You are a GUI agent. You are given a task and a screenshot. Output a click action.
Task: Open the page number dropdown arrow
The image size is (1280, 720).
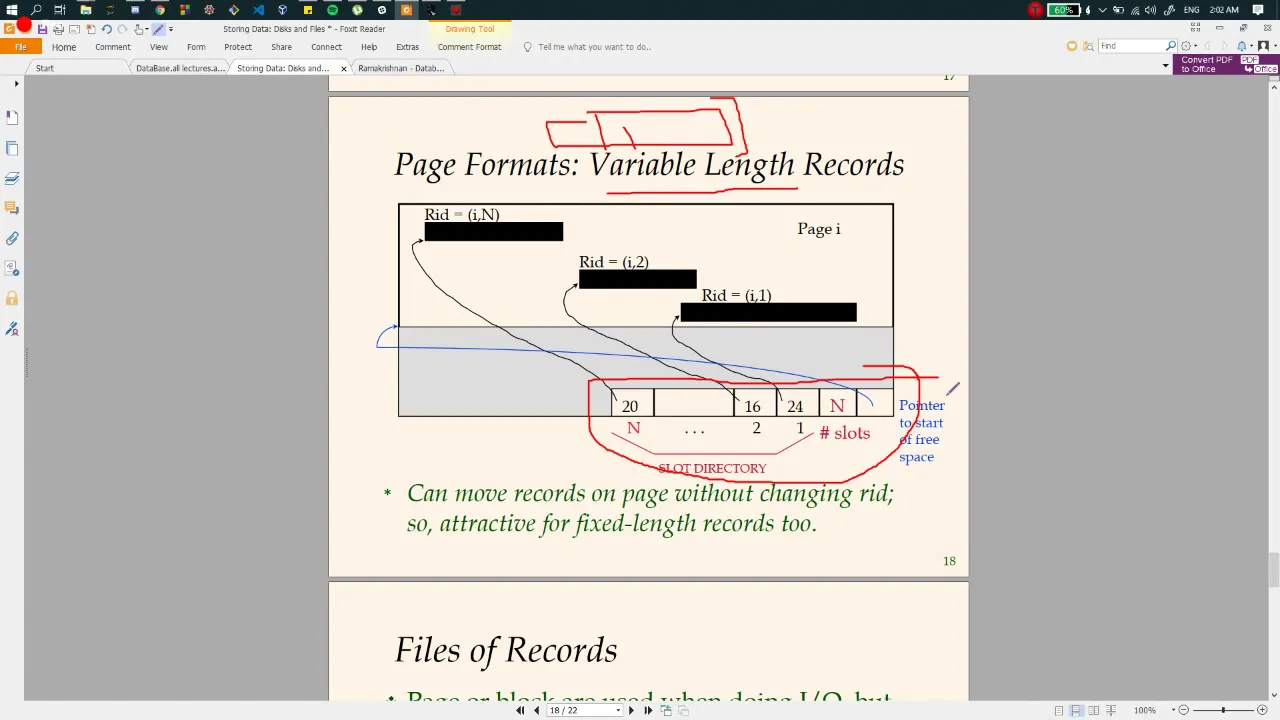(618, 710)
